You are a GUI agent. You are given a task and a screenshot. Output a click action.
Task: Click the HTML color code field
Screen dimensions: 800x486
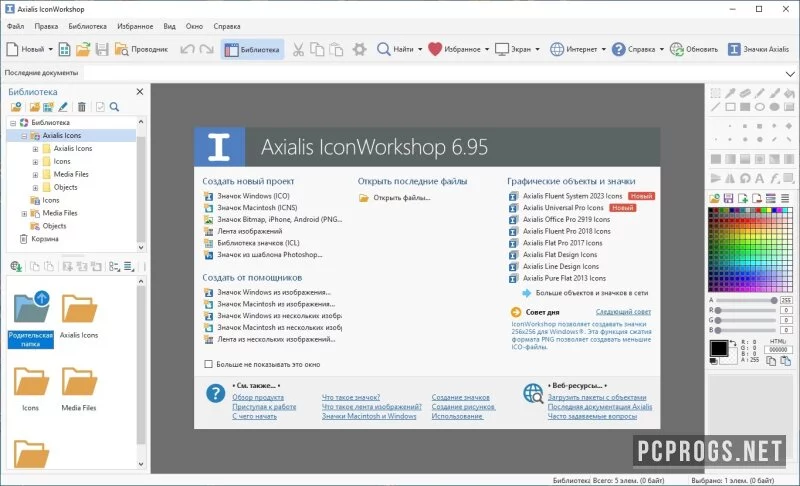point(778,350)
